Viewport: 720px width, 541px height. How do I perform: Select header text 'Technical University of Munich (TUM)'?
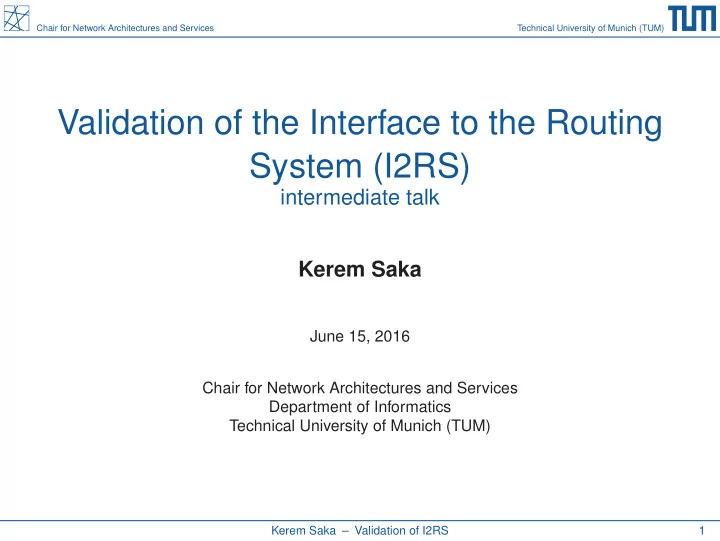click(x=591, y=28)
